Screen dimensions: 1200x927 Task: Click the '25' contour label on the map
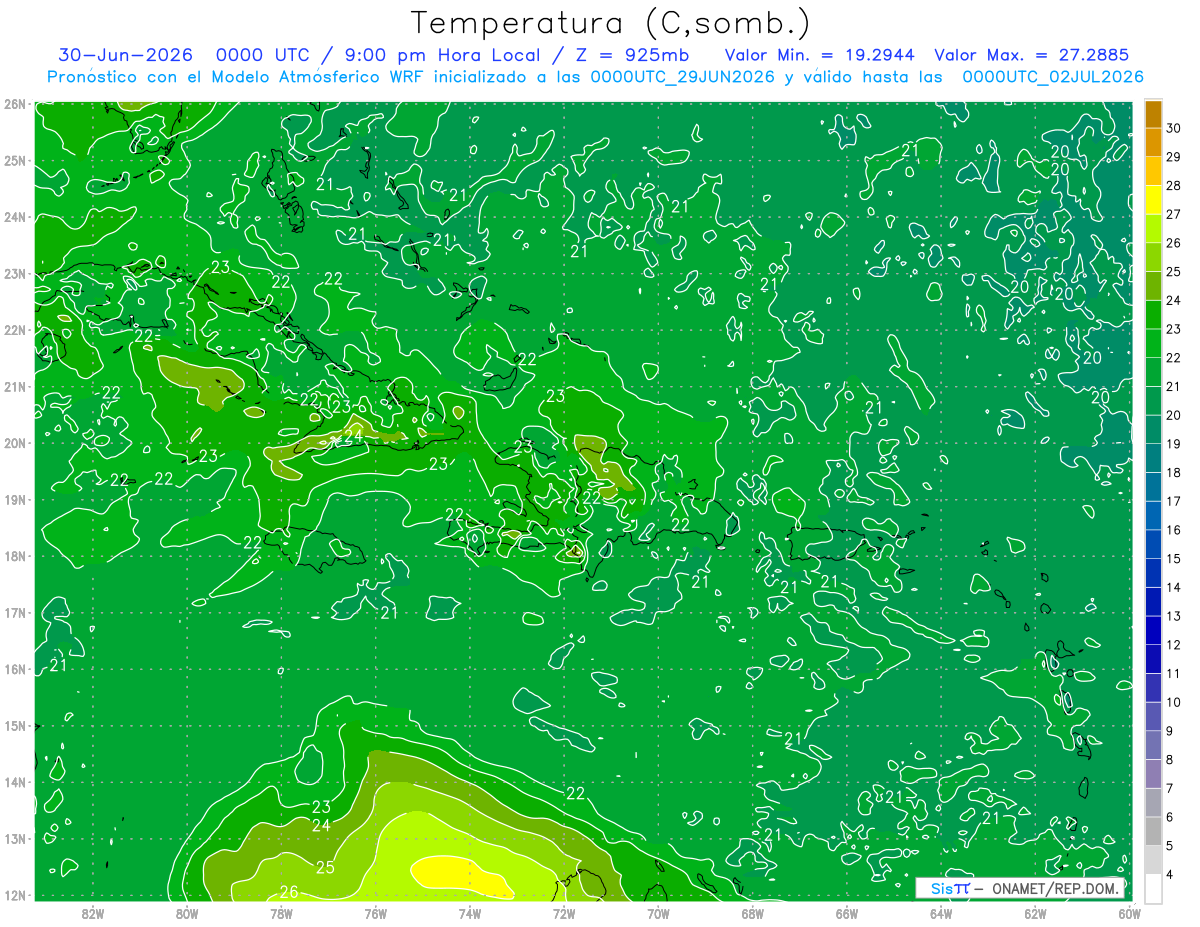coord(325,867)
